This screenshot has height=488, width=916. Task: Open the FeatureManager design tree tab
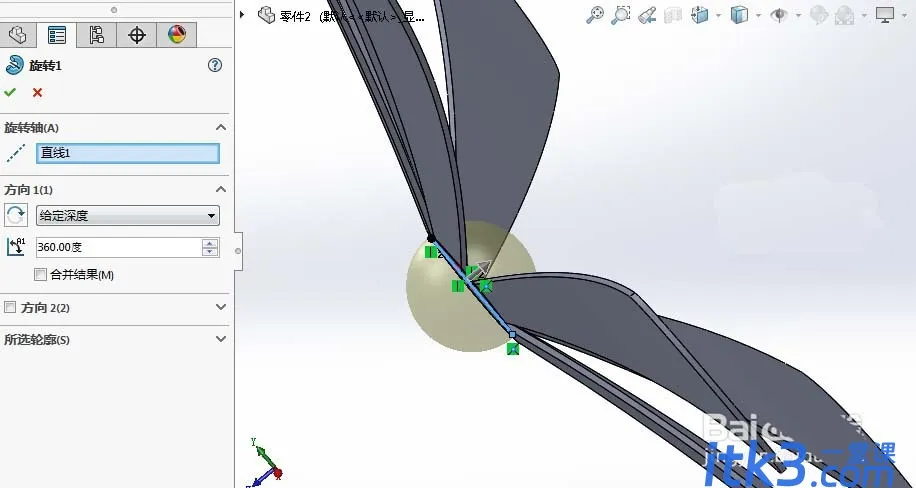pyautogui.click(x=17, y=35)
